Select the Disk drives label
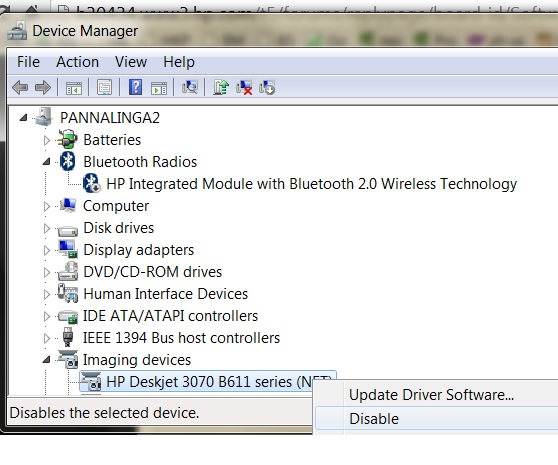This screenshot has height=465, width=558. (119, 228)
